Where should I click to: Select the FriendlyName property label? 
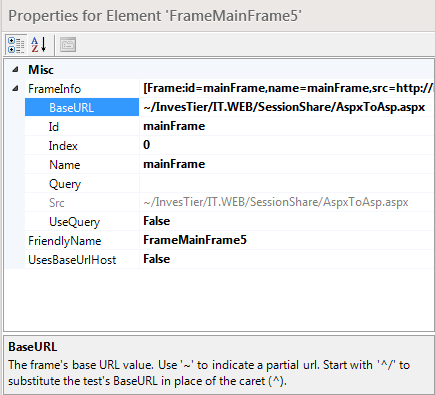(x=65, y=241)
